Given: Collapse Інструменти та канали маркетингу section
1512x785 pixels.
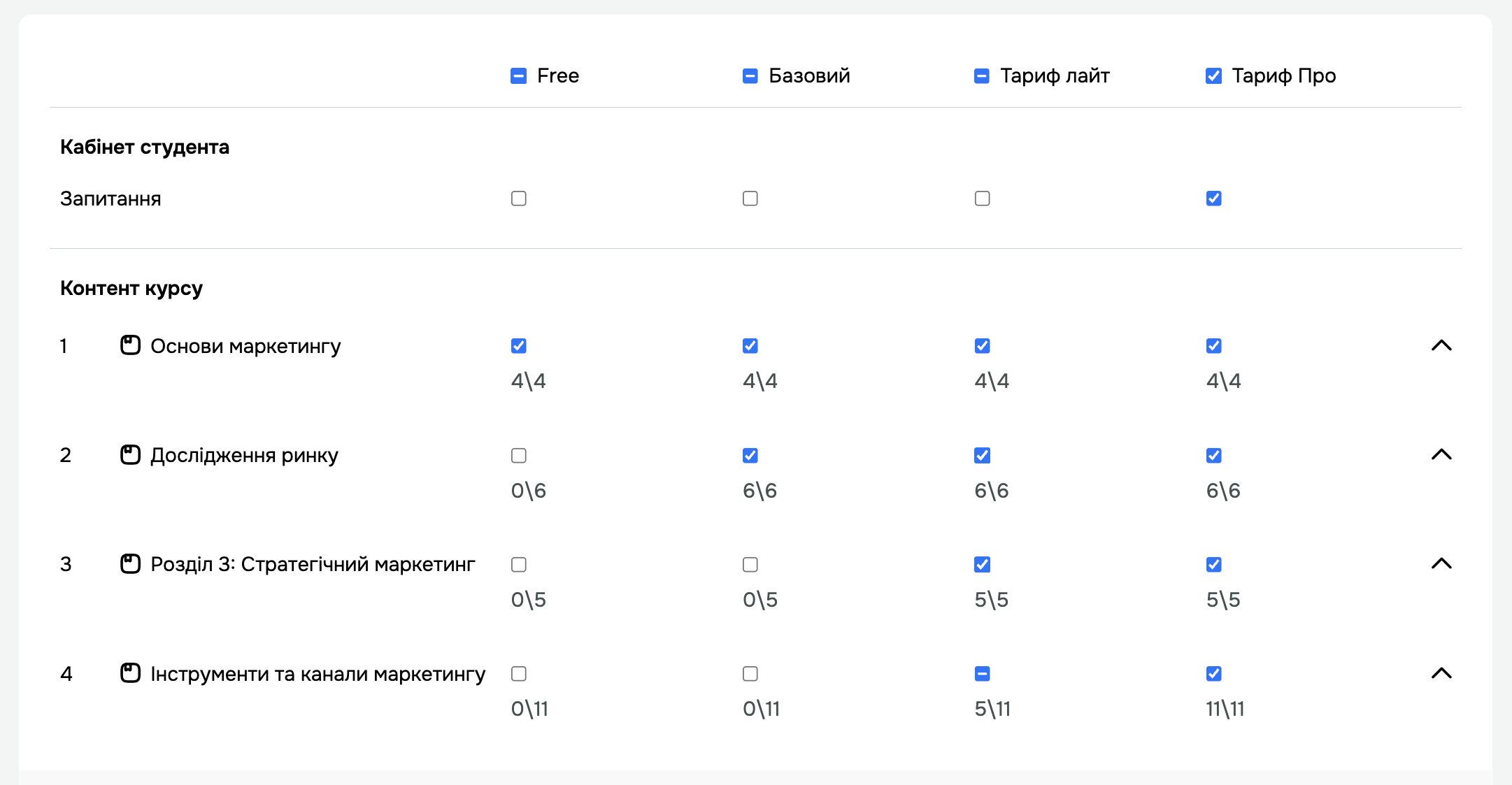Looking at the screenshot, I should click(1441, 673).
